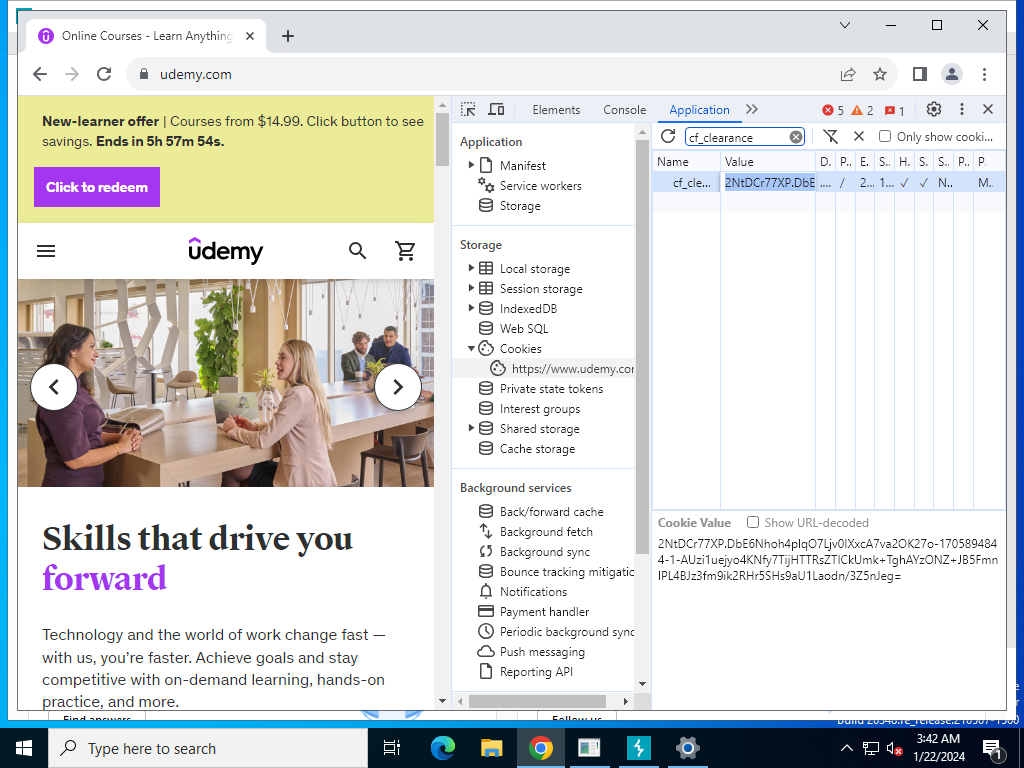The image size is (1024, 768).
Task: Switch to the Elements tab
Action: [x=556, y=110]
